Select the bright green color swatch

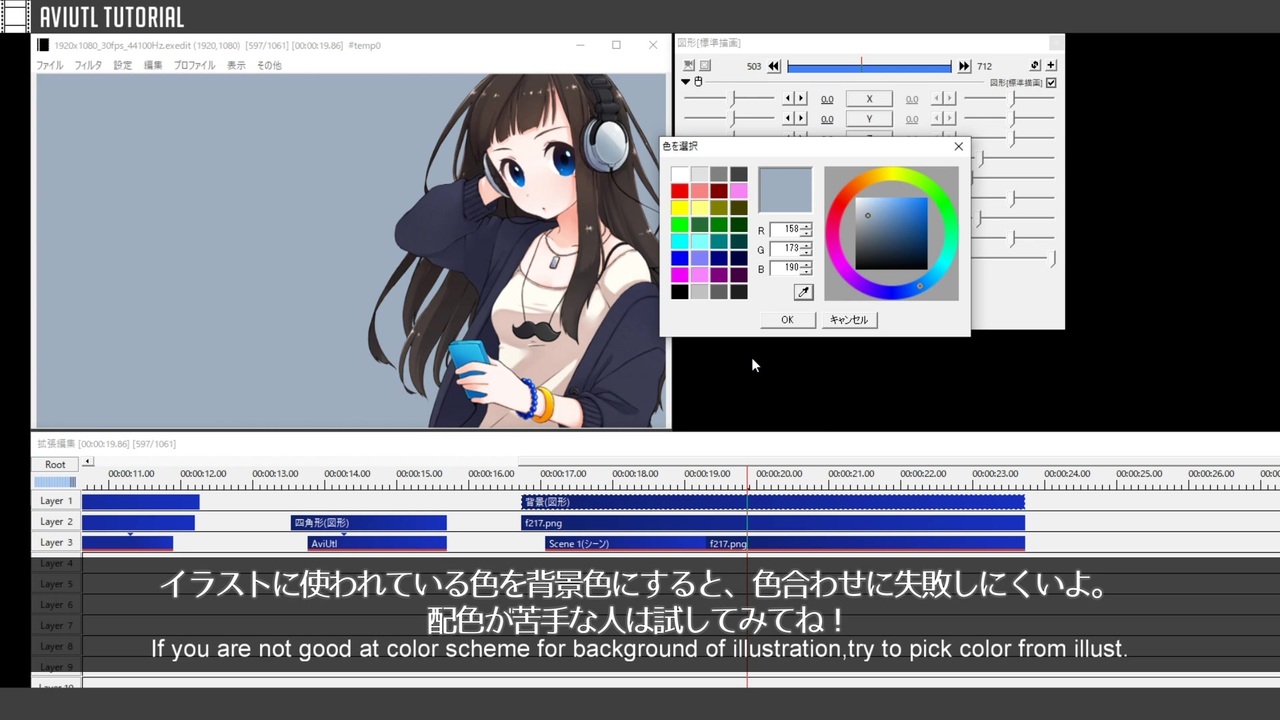680,225
